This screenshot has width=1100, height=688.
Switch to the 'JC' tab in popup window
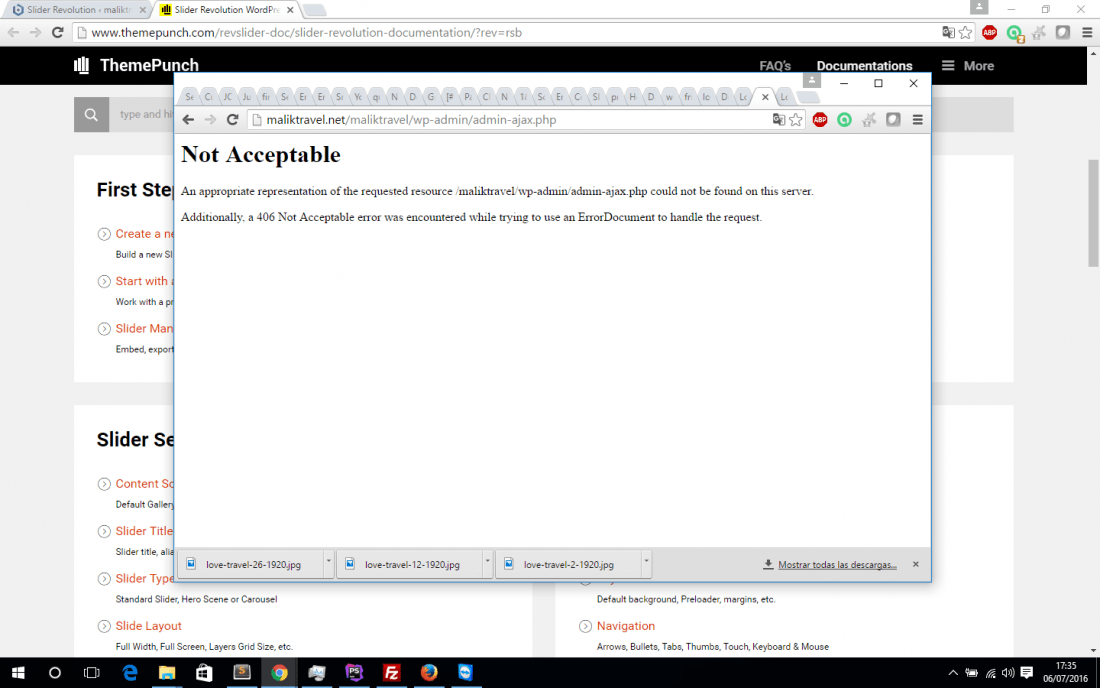227,97
